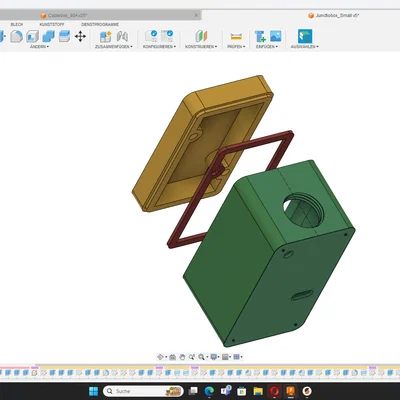
Task: Select the Pan hand tool
Action: click(182, 357)
